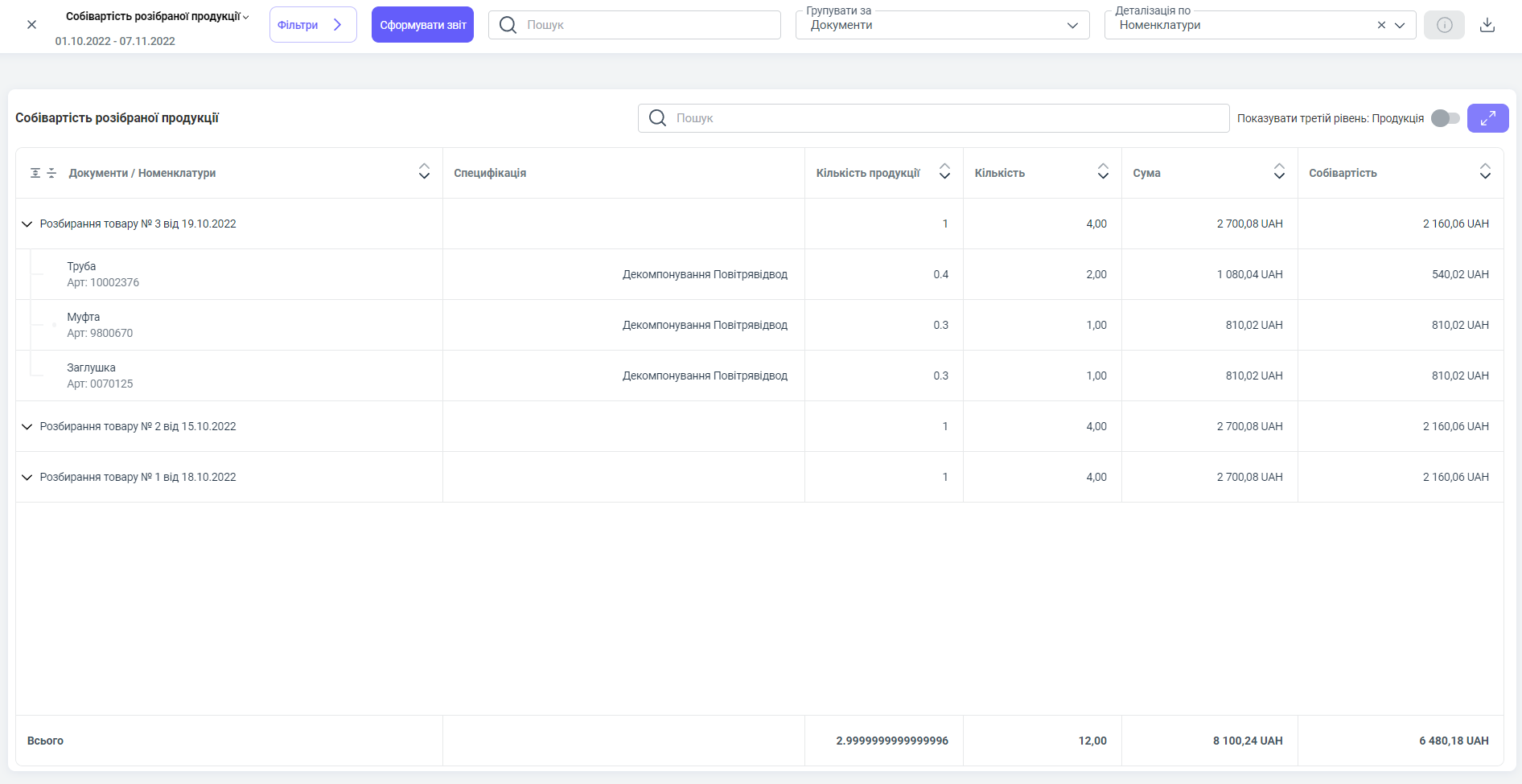Click the Сформувати звіт button
This screenshot has height=784, width=1522.
422,25
